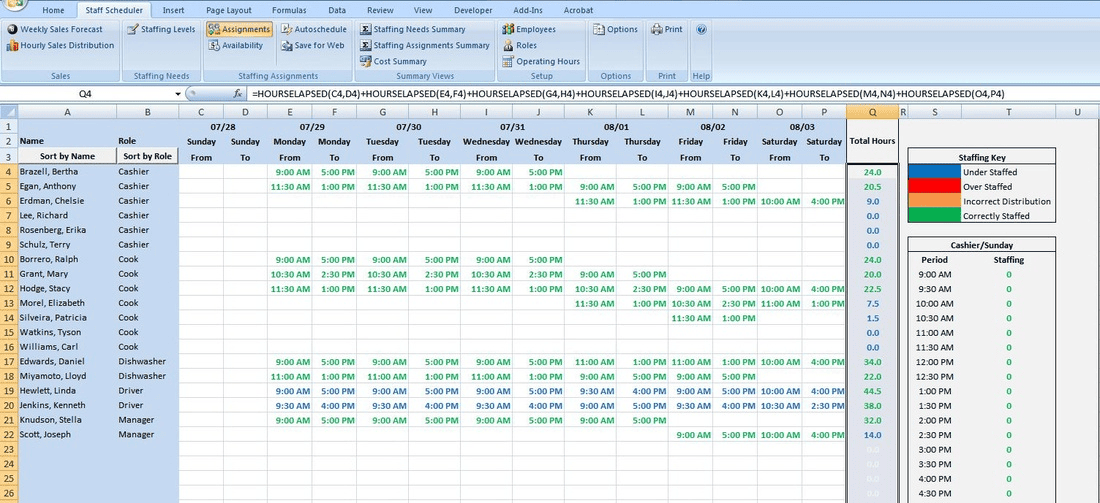Open the Data tab
Viewport: 1100px width, 503px height.
[x=337, y=11]
